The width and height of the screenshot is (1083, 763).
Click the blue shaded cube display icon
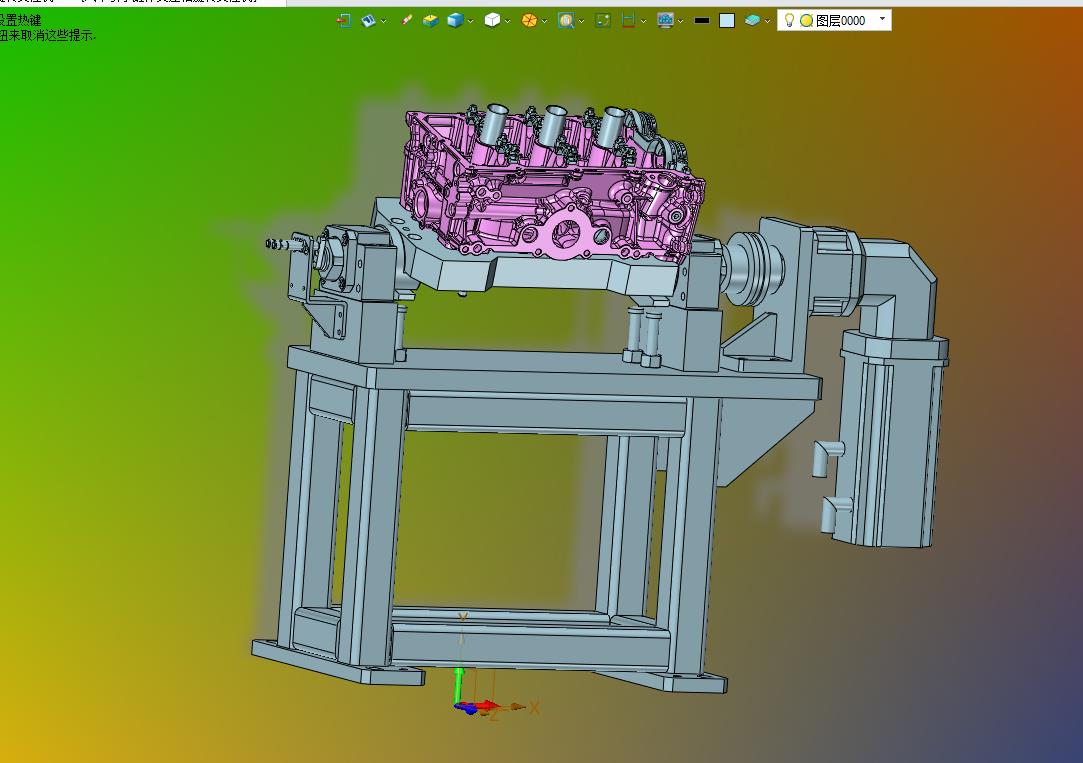(x=454, y=21)
